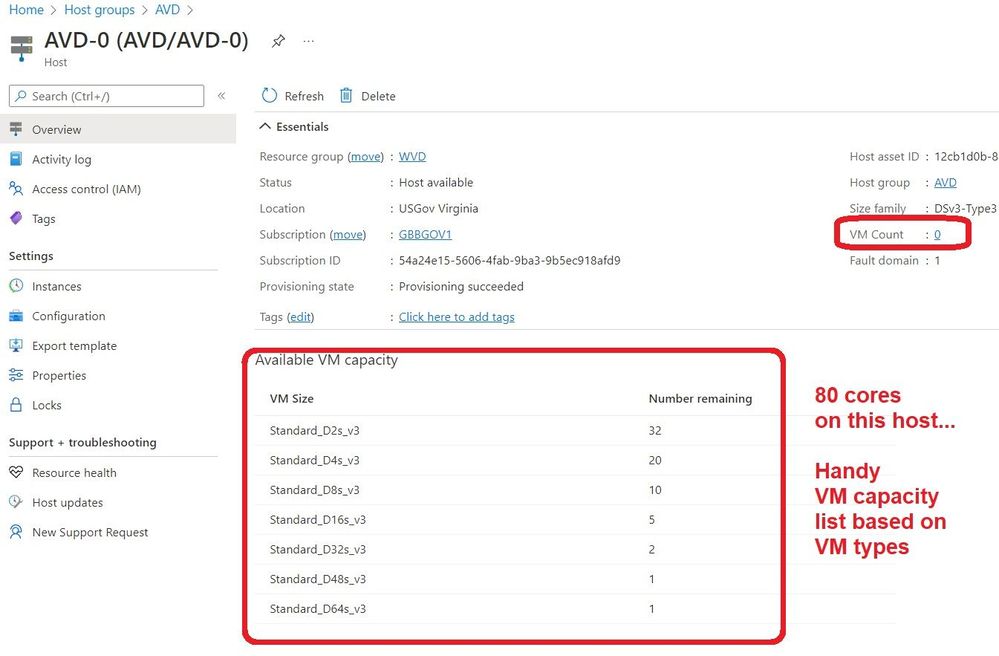Screen dimensions: 999x656
Task: Click the USGov Virginia location value
Action: (x=438, y=209)
